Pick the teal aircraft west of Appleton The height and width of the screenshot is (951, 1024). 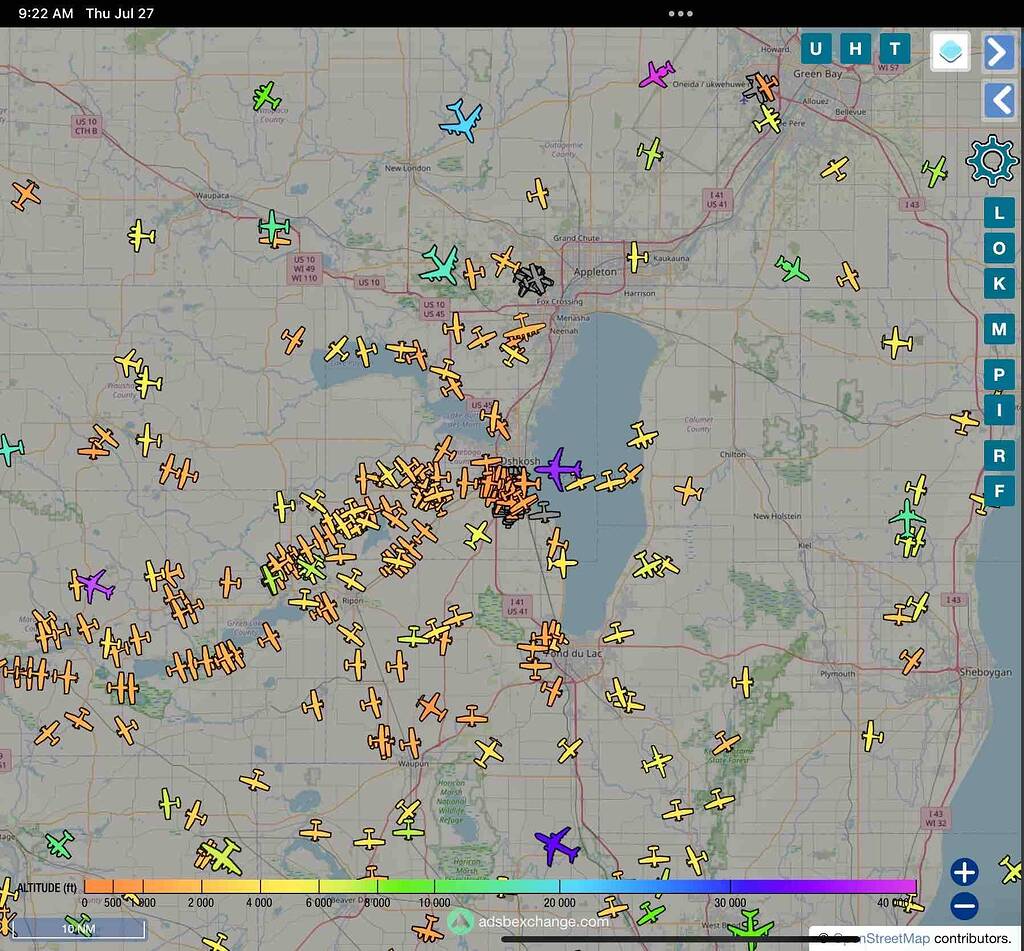(x=439, y=264)
